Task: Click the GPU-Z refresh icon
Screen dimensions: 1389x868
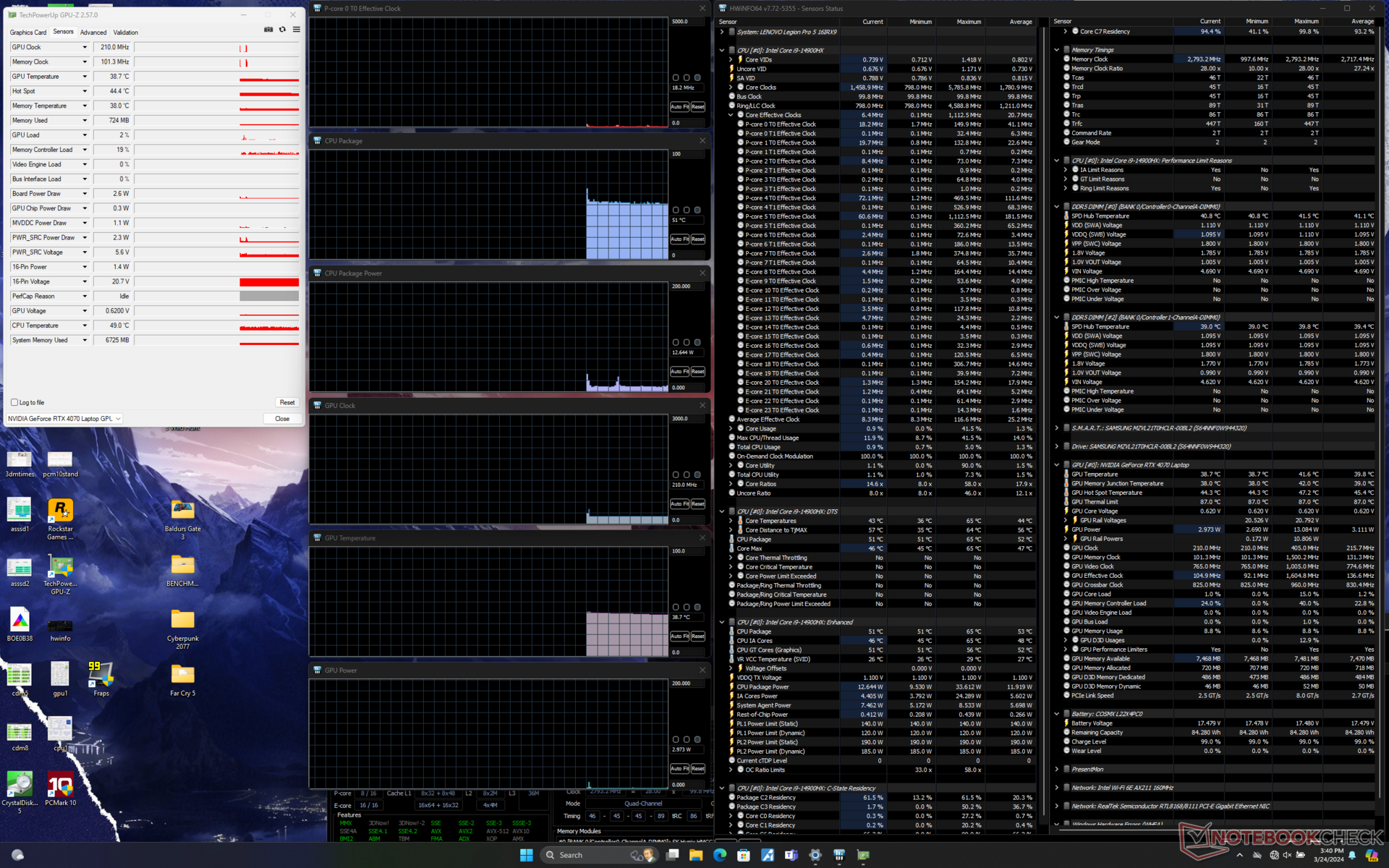Action: click(282, 30)
